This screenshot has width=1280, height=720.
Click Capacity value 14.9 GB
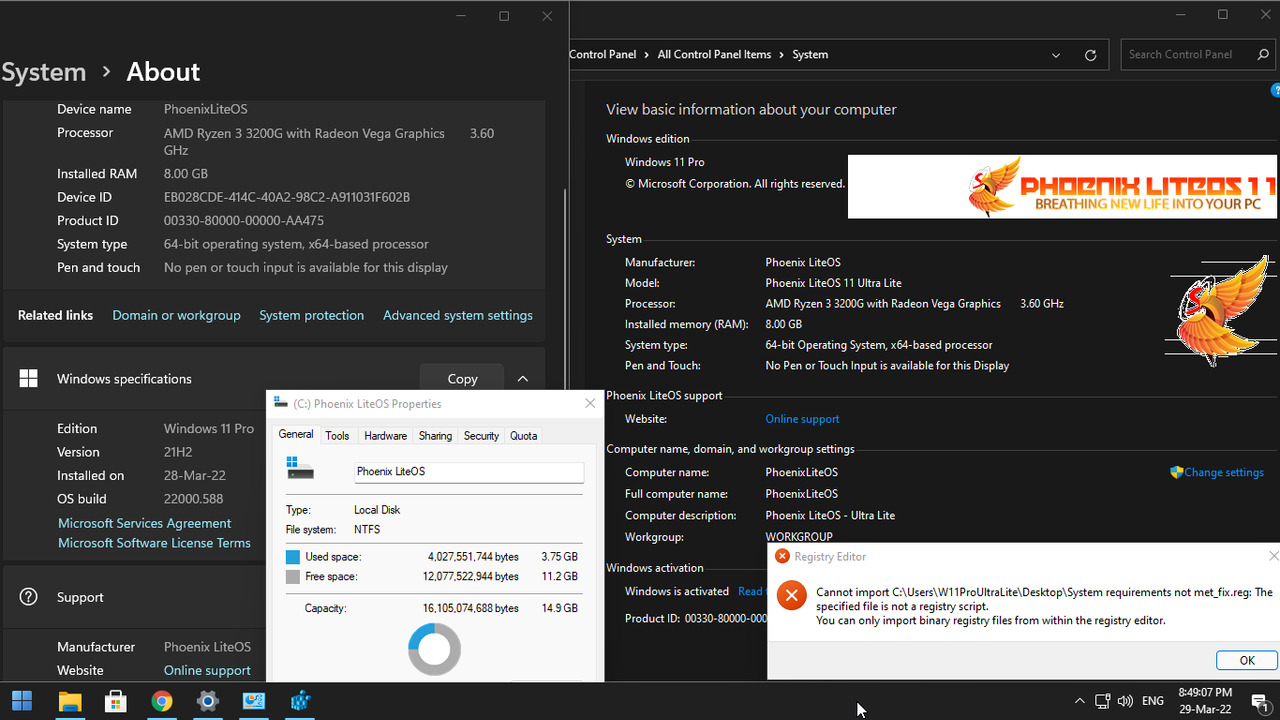(560, 608)
